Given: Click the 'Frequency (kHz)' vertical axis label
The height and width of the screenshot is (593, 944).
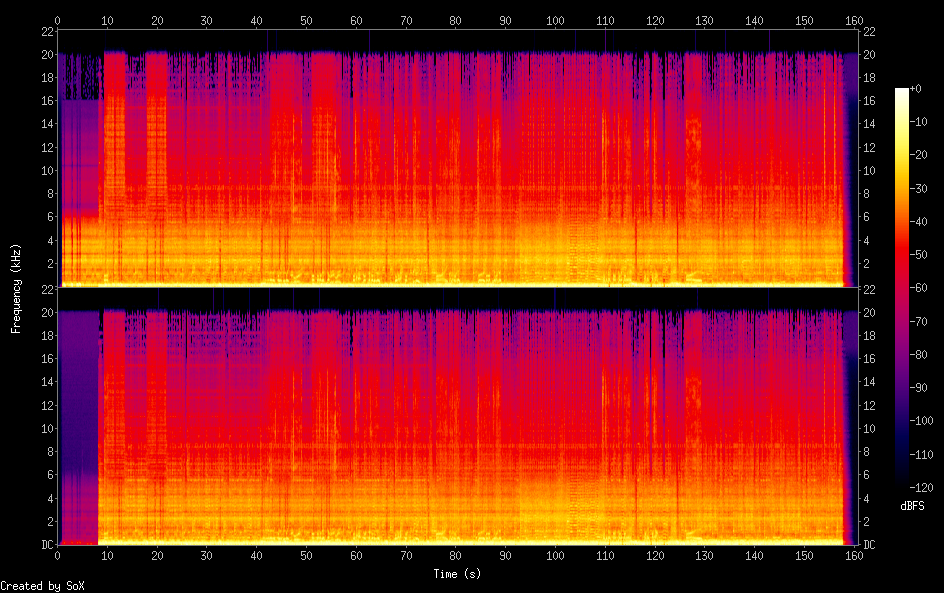Looking at the screenshot, I should [16, 288].
